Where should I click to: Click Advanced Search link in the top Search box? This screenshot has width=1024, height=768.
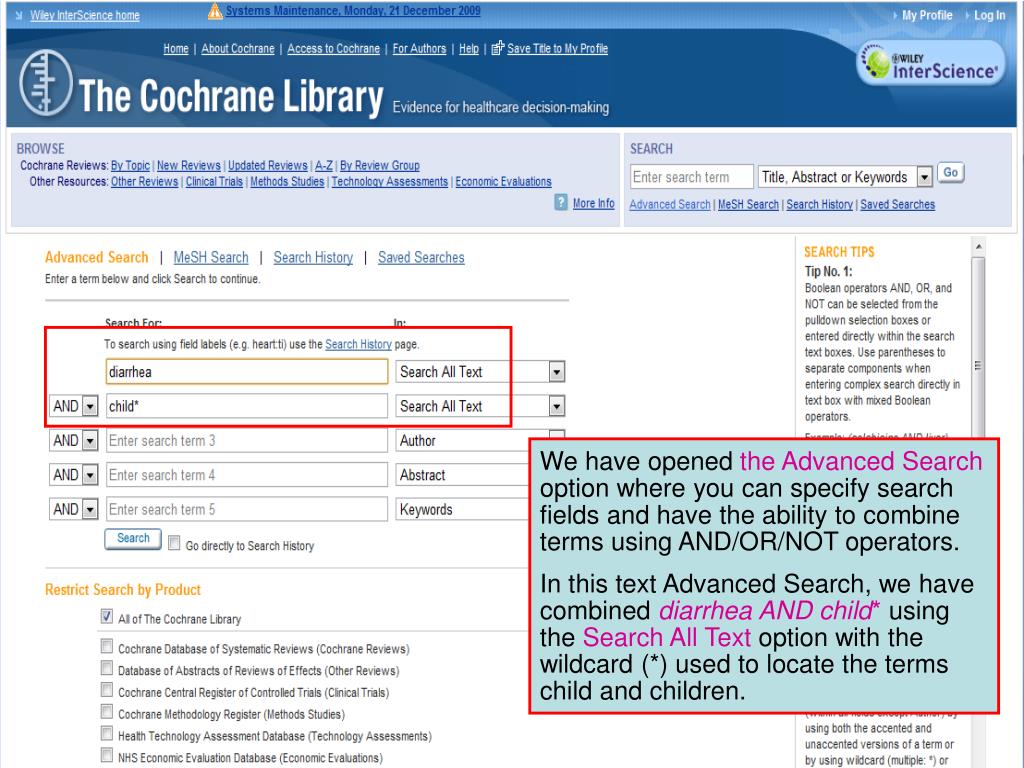[x=670, y=204]
